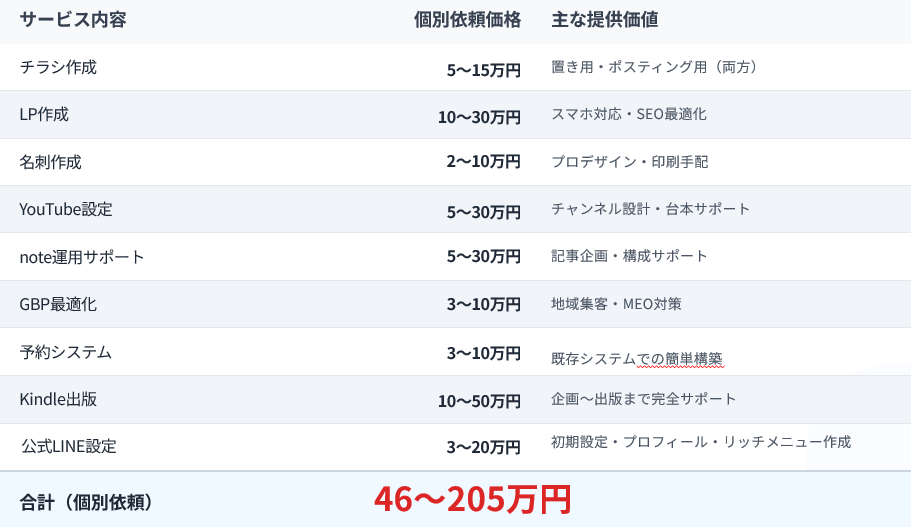
Task: Click the 10〜50万円 price cell
Action: point(479,402)
